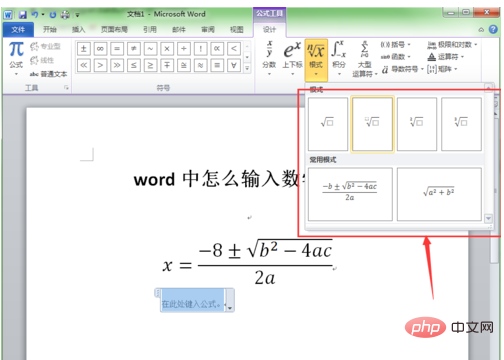Screen dimensions: 504x360
Task: Open the 导数符号 accent dropdown
Action: click(x=402, y=69)
